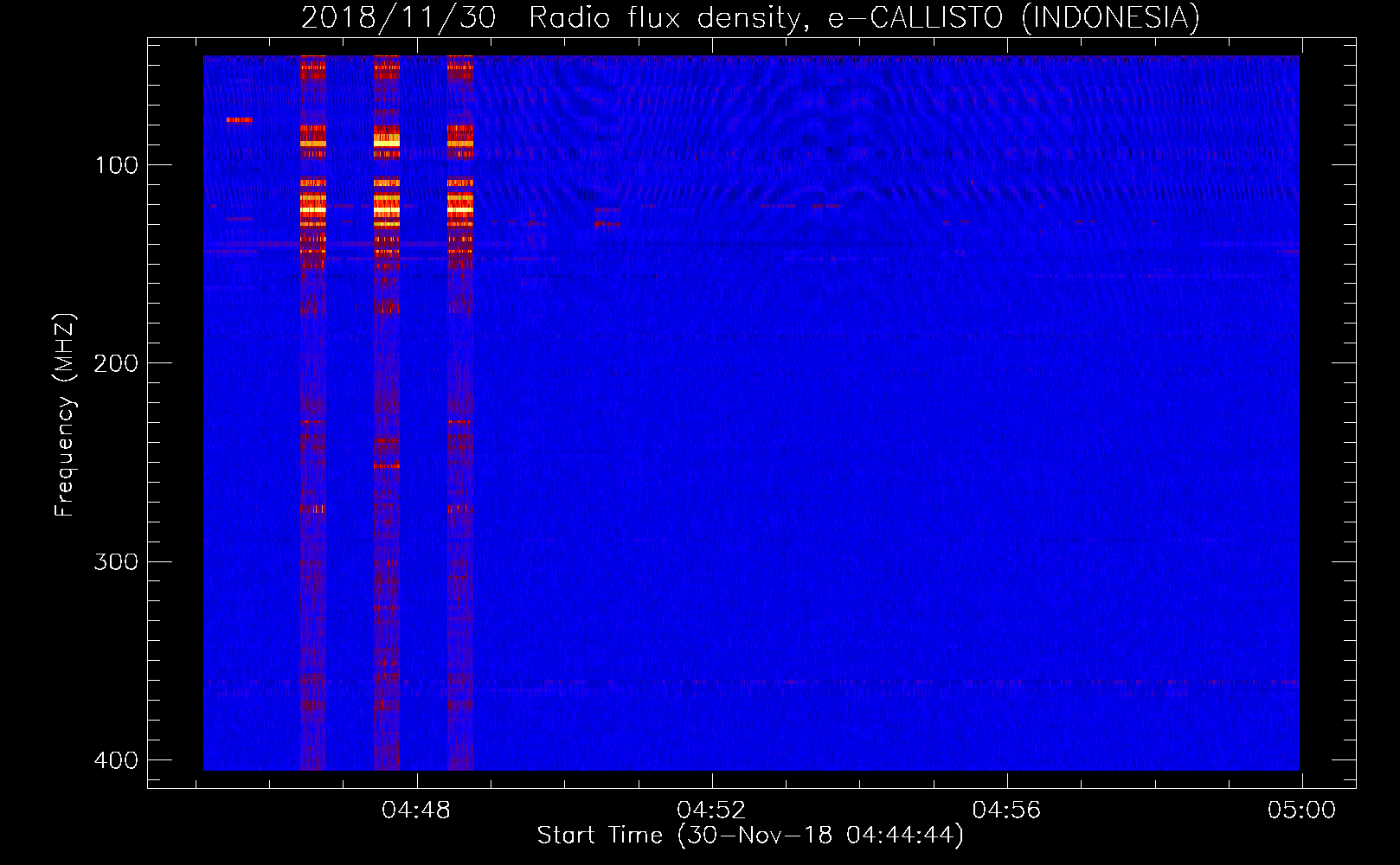The image size is (1400, 865).
Task: Click the 04:52 time tick label
Action: 711,811
